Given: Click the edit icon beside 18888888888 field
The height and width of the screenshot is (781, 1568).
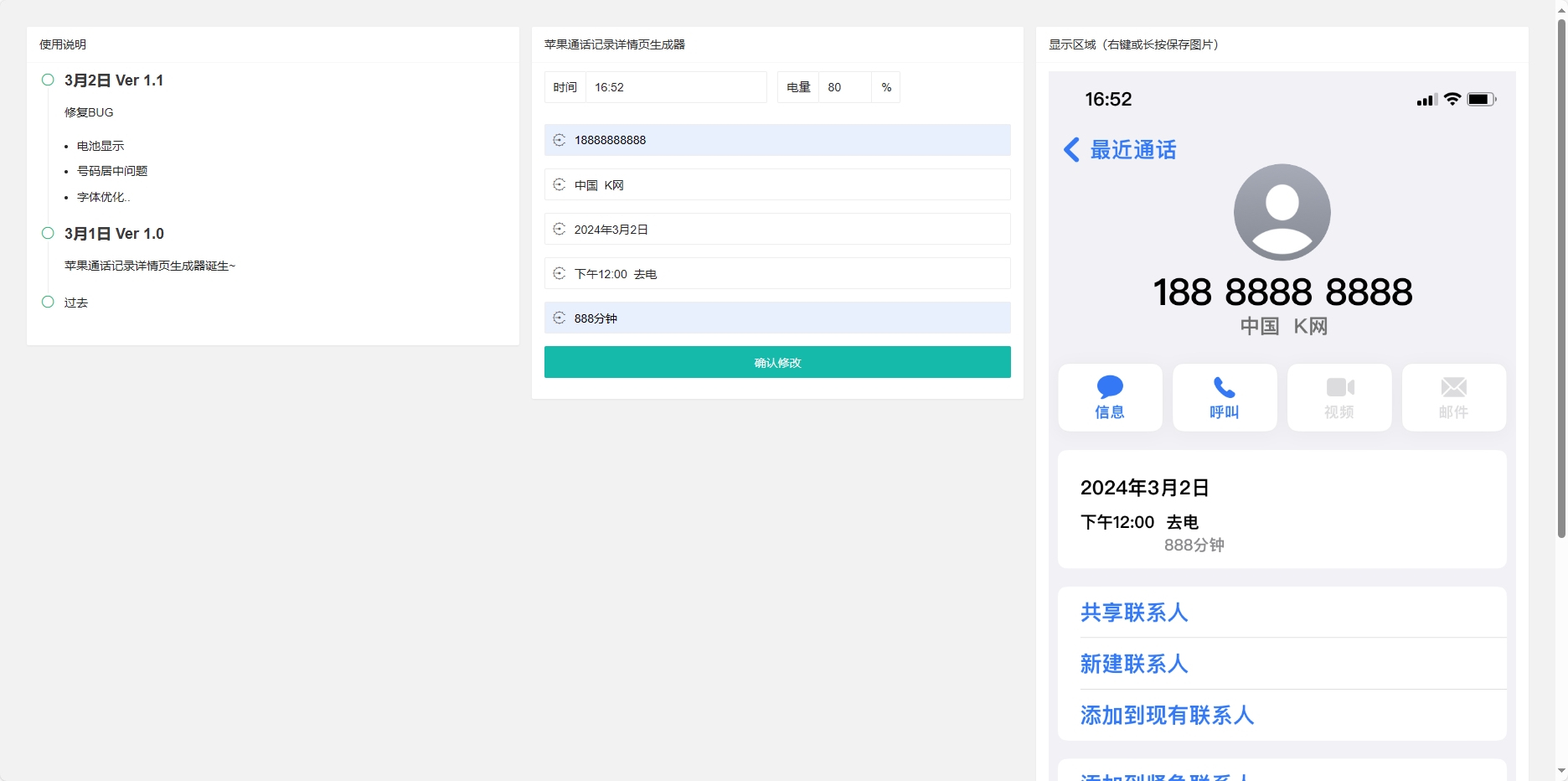Looking at the screenshot, I should 560,140.
